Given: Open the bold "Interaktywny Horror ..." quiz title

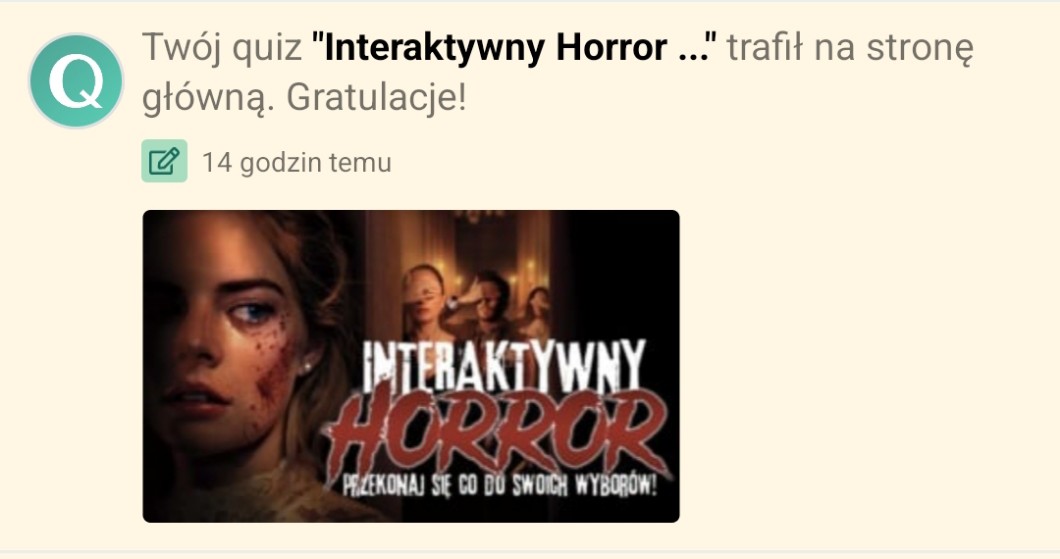Looking at the screenshot, I should coord(514,47).
